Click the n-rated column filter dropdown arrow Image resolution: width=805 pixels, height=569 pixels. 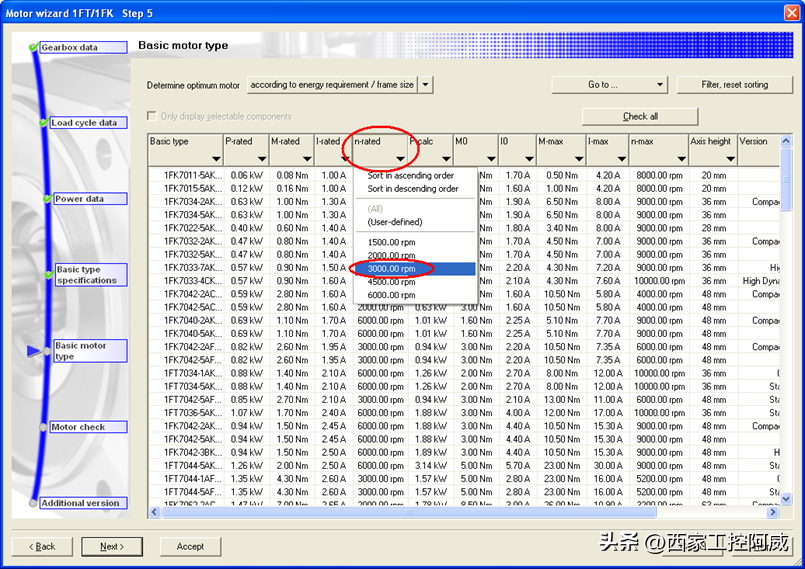pyautogui.click(x=399, y=159)
